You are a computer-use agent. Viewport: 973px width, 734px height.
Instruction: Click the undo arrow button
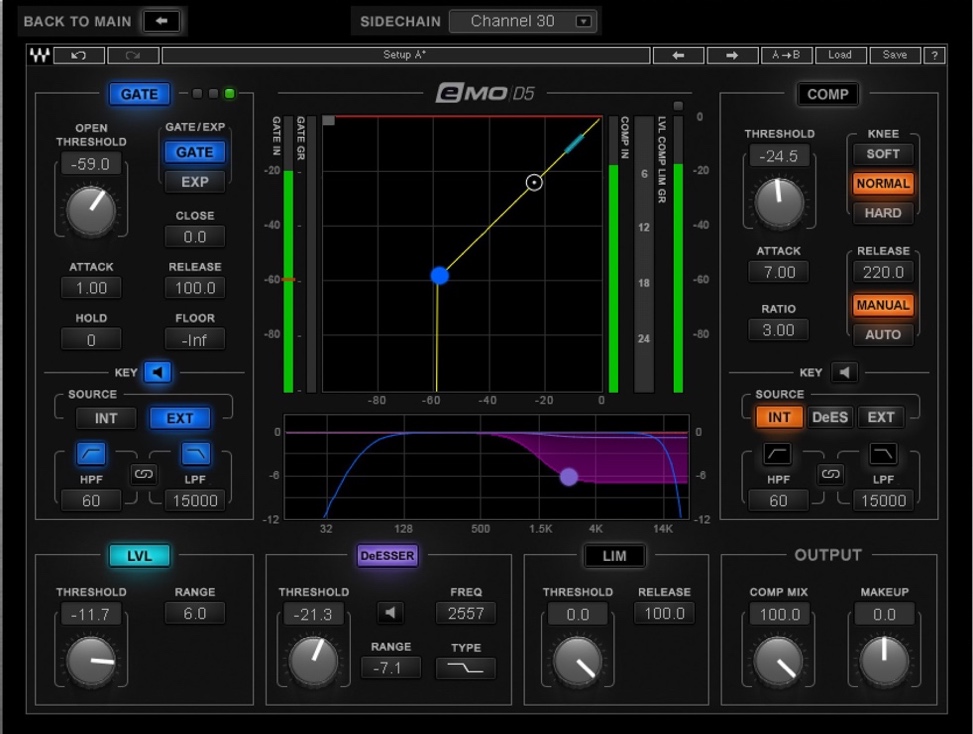coord(79,55)
